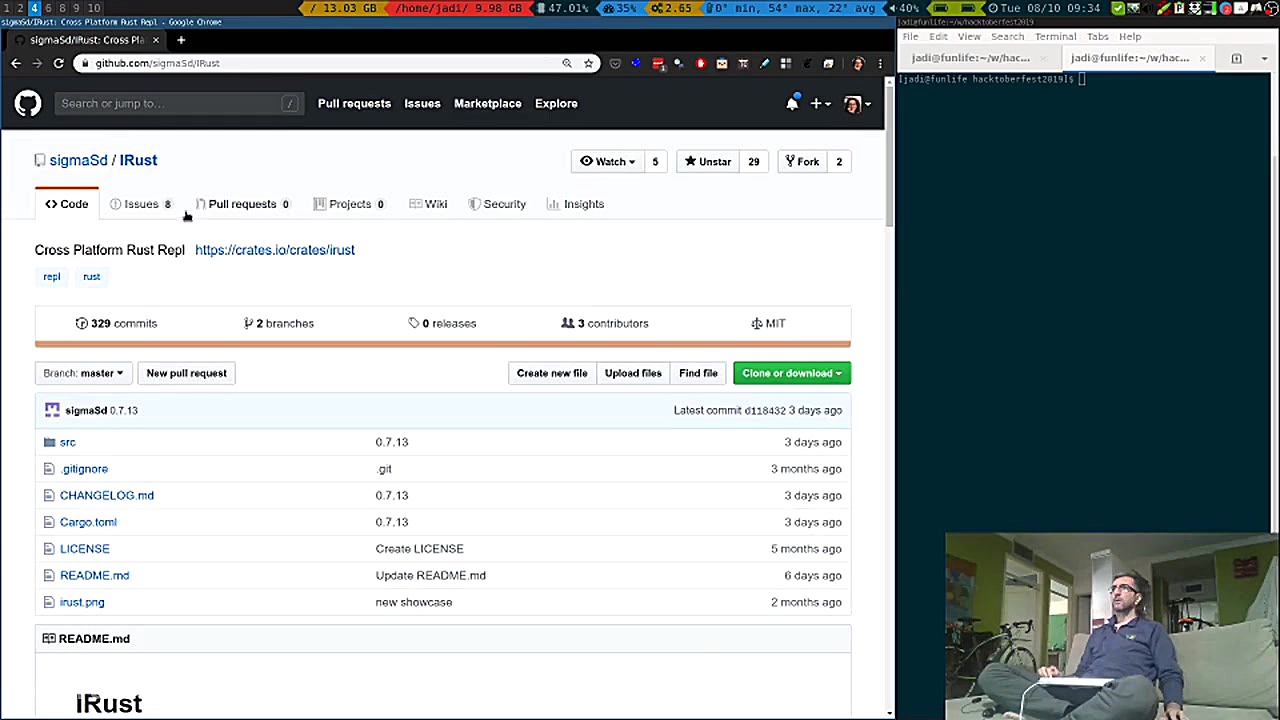The width and height of the screenshot is (1280, 720).
Task: Switch to the Code tab
Action: (x=67, y=204)
